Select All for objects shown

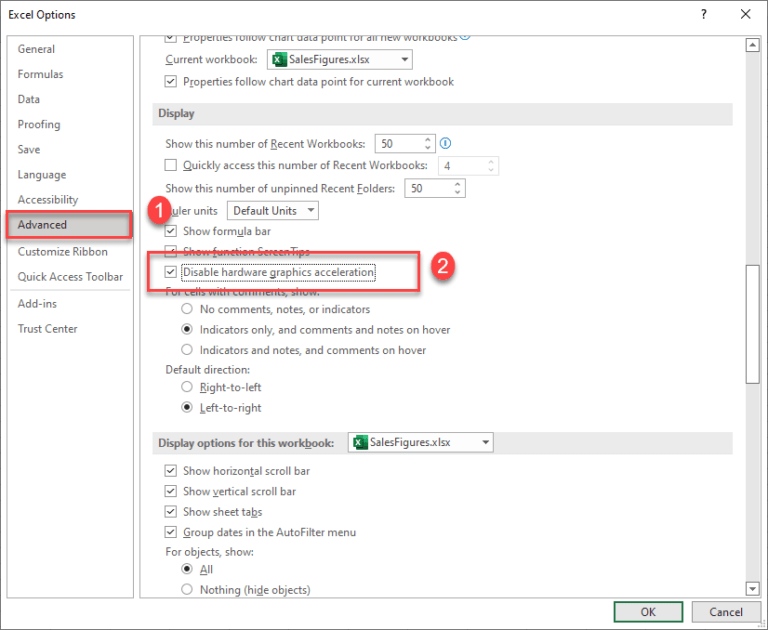(187, 569)
